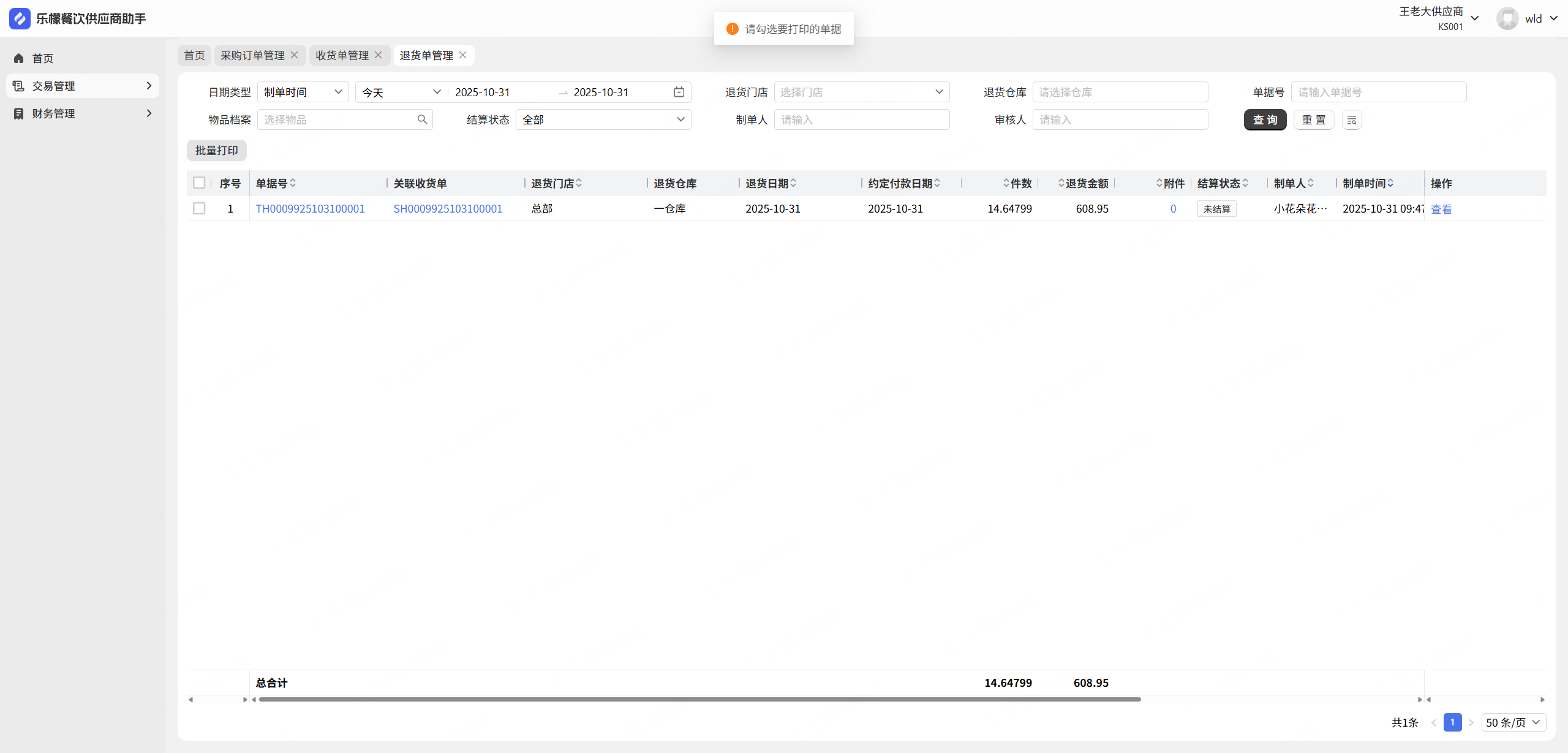
Task: Switch to the 首页 tab
Action: (194, 55)
